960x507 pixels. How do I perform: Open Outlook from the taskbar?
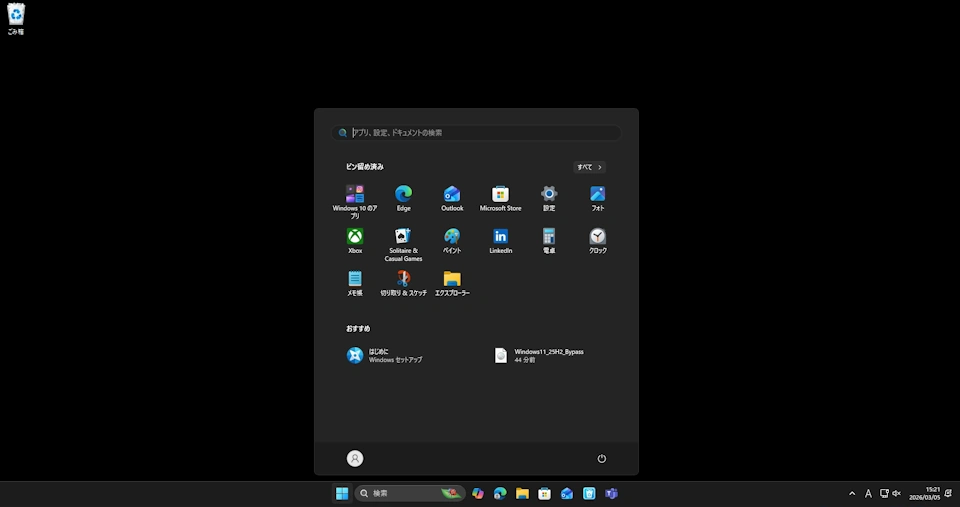coord(567,494)
